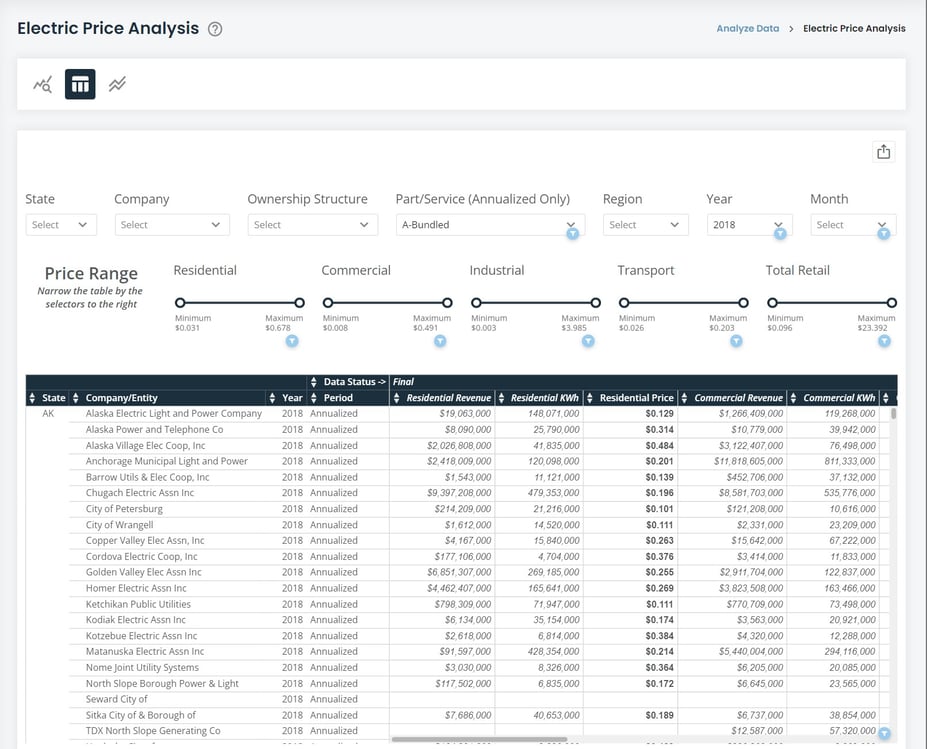Screen dimensions: 927x749
Task: Sort by State column arrows
Action: click(32, 398)
